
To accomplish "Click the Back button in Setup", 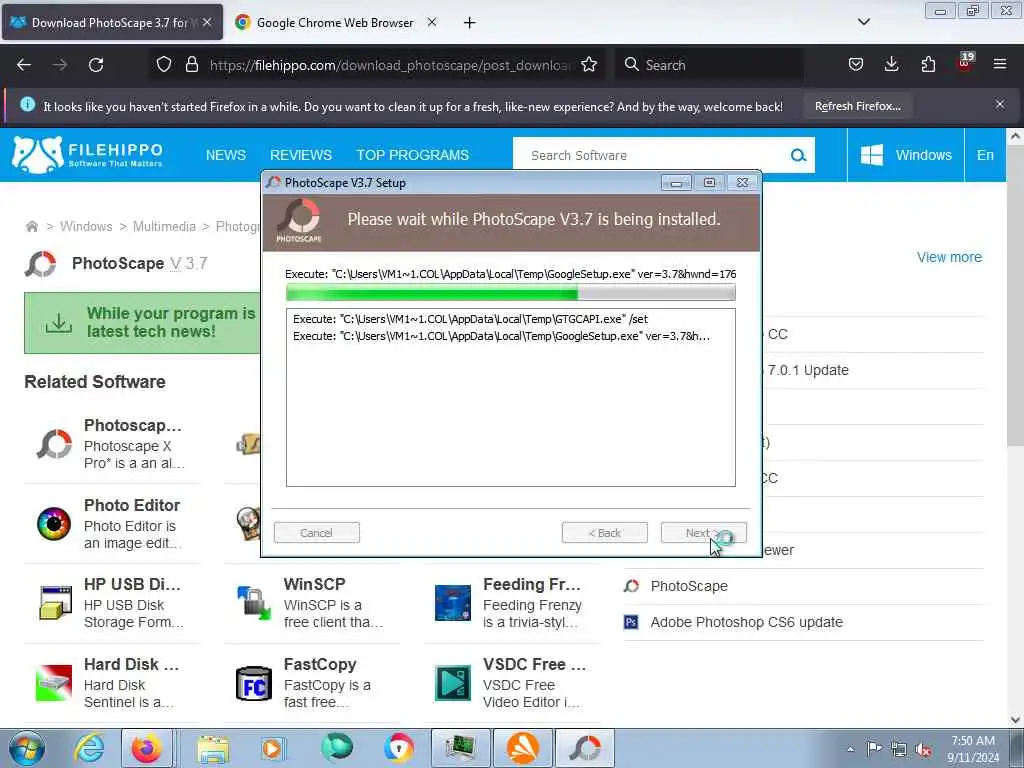I will [605, 533].
